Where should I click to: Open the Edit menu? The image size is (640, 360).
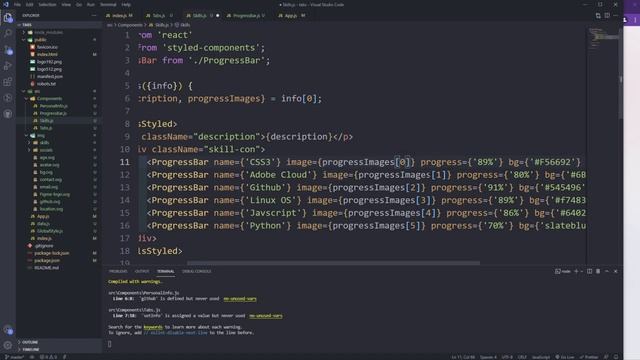pyautogui.click(x=30, y=4)
